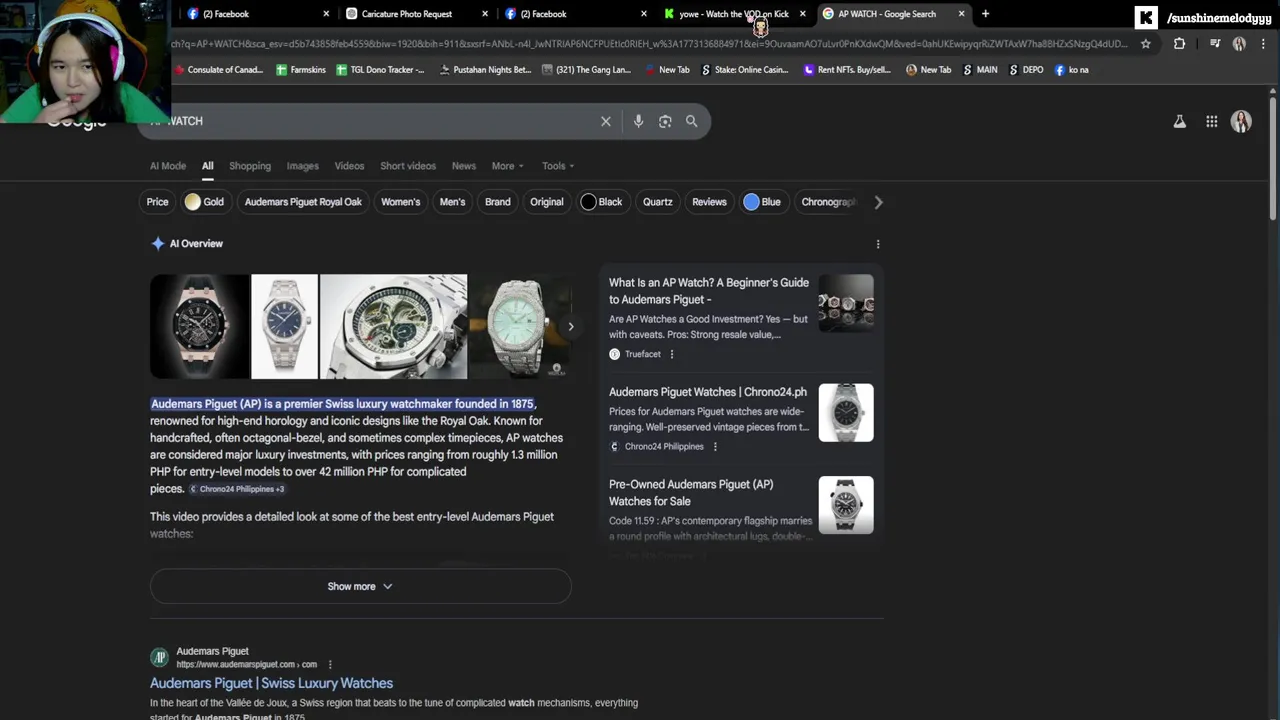The height and width of the screenshot is (720, 1280).
Task: Open Search Labs flask icon
Action: (x=1180, y=121)
